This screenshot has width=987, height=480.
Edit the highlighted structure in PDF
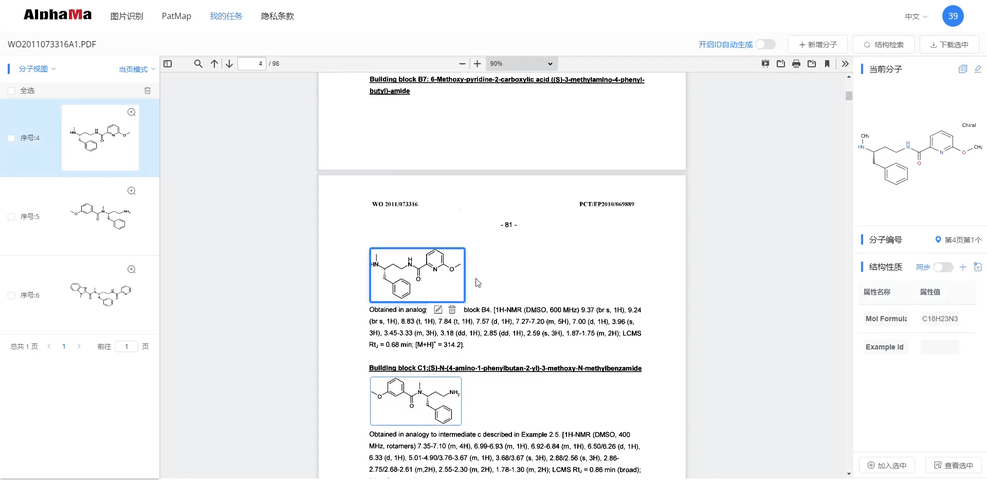tap(438, 310)
